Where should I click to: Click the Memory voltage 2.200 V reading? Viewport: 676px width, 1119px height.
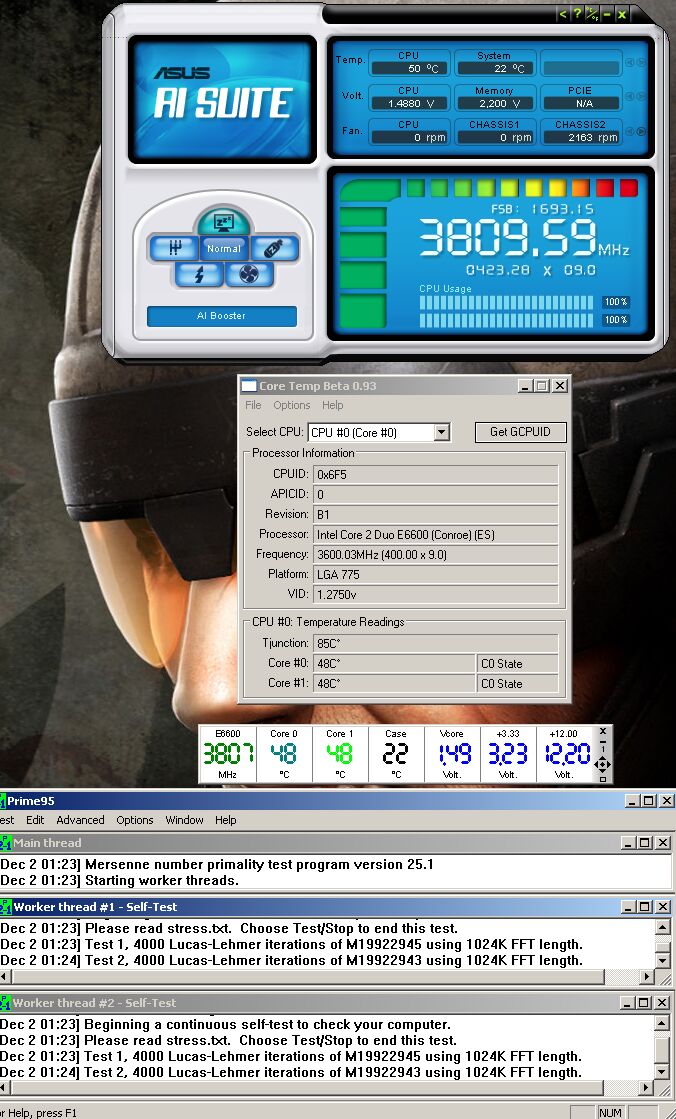(495, 103)
